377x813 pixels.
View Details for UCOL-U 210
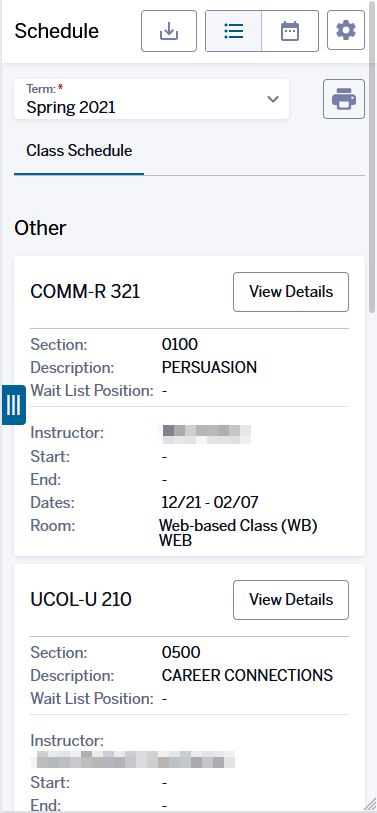coord(291,600)
